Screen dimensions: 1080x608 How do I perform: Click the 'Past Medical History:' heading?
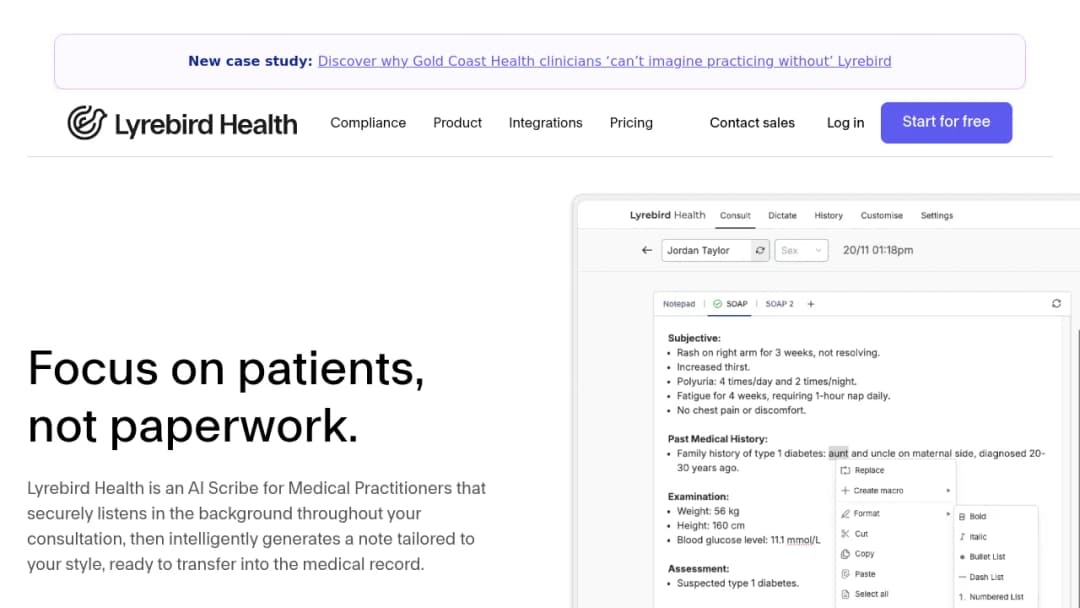[x=717, y=439]
